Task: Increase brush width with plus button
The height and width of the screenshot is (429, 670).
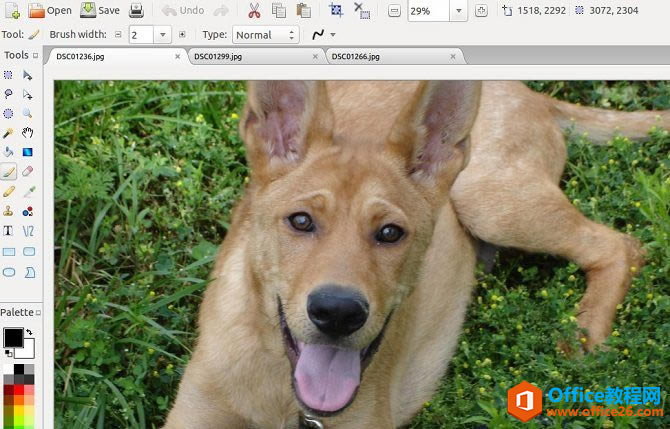Action: click(182, 35)
